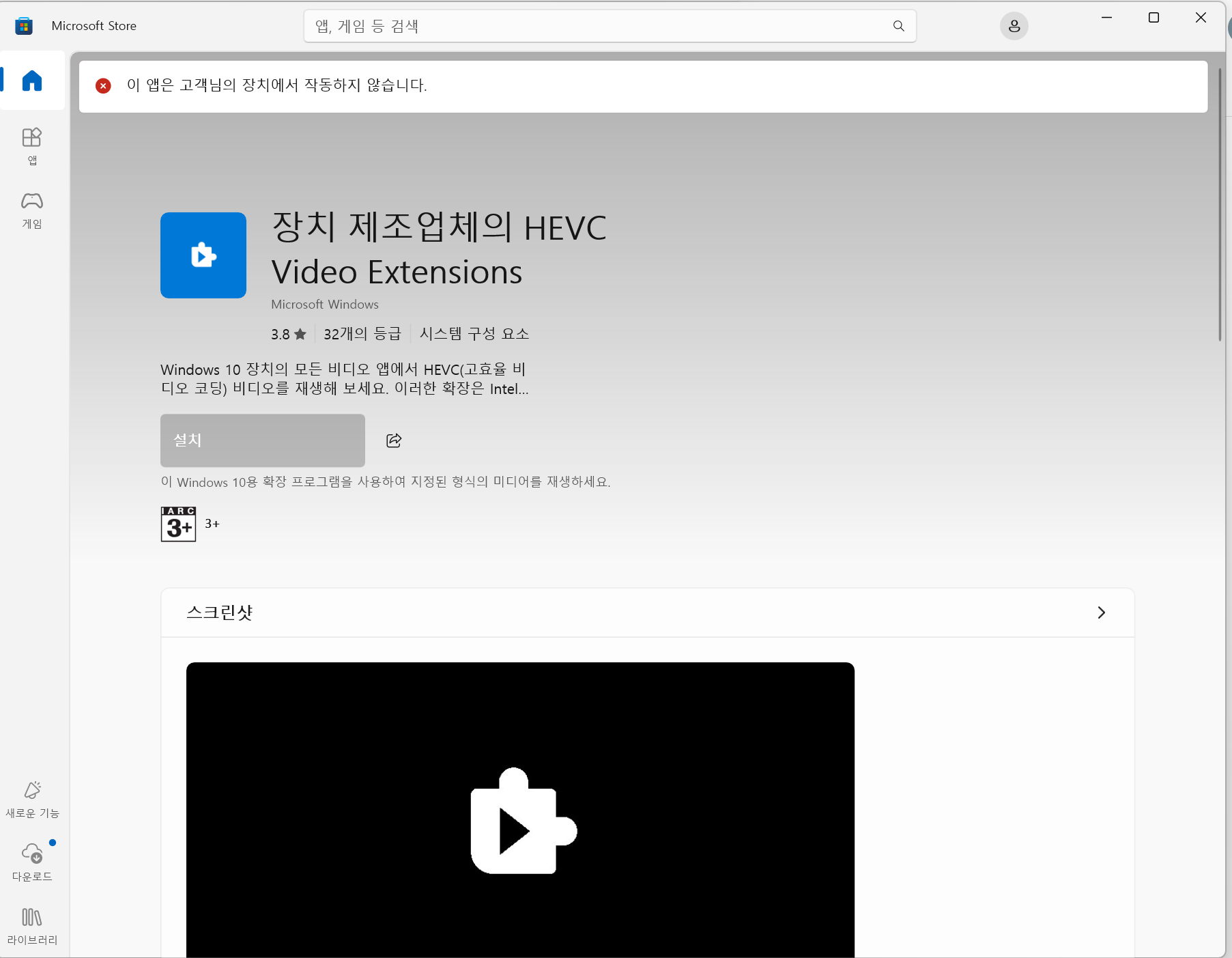This screenshot has width=1232, height=958.
Task: Click the app description text beginning Windows 10 장치의
Action: click(x=345, y=379)
